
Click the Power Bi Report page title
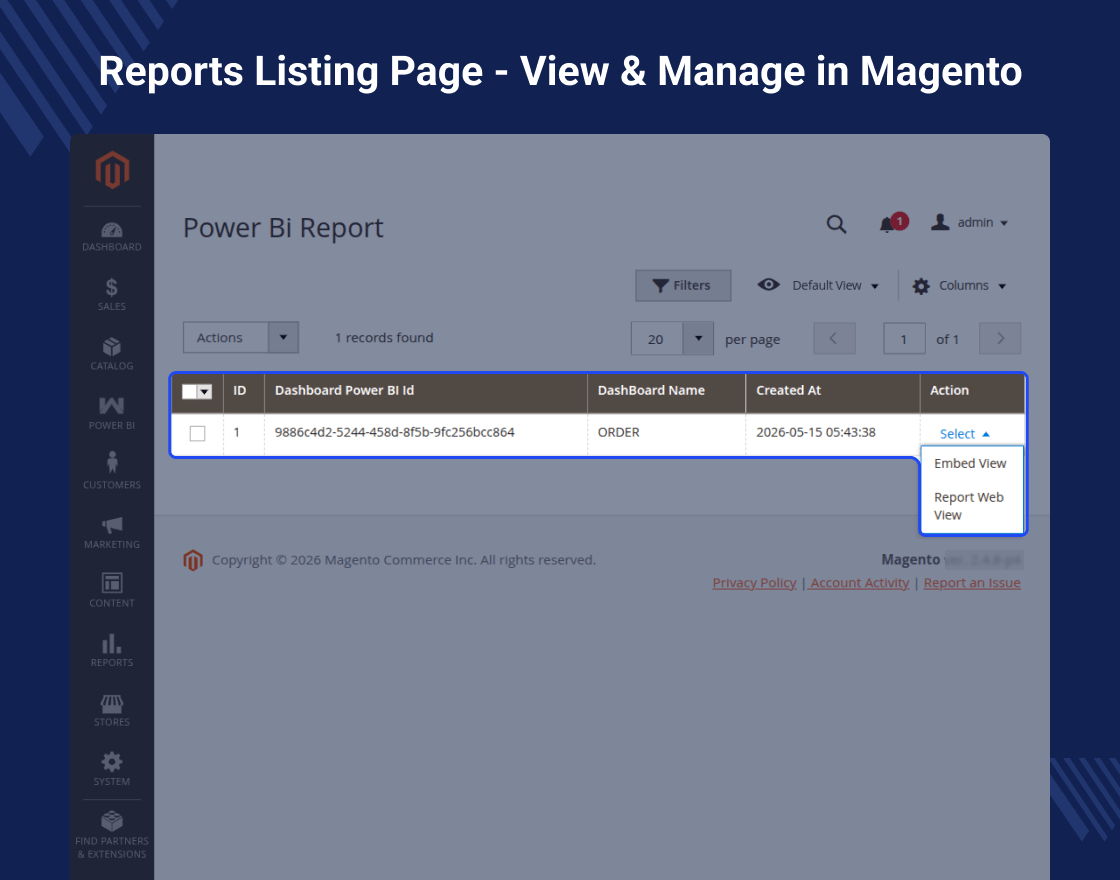[x=284, y=228]
